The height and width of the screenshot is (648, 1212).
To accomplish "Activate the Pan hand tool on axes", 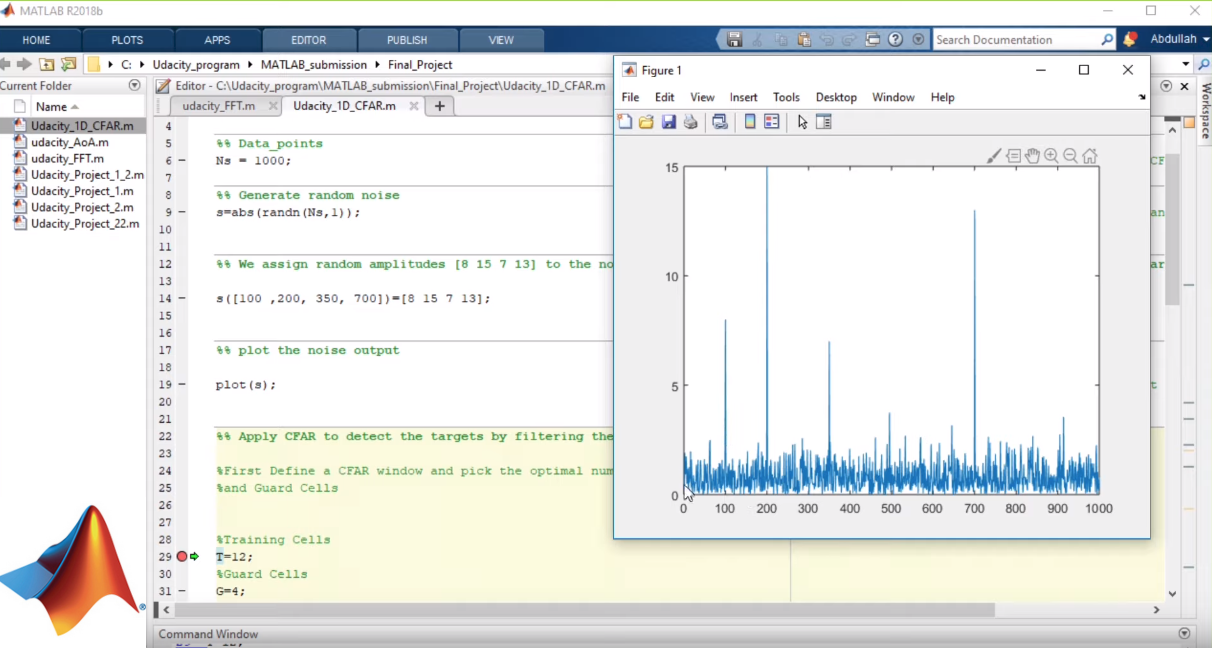I will pos(1032,156).
